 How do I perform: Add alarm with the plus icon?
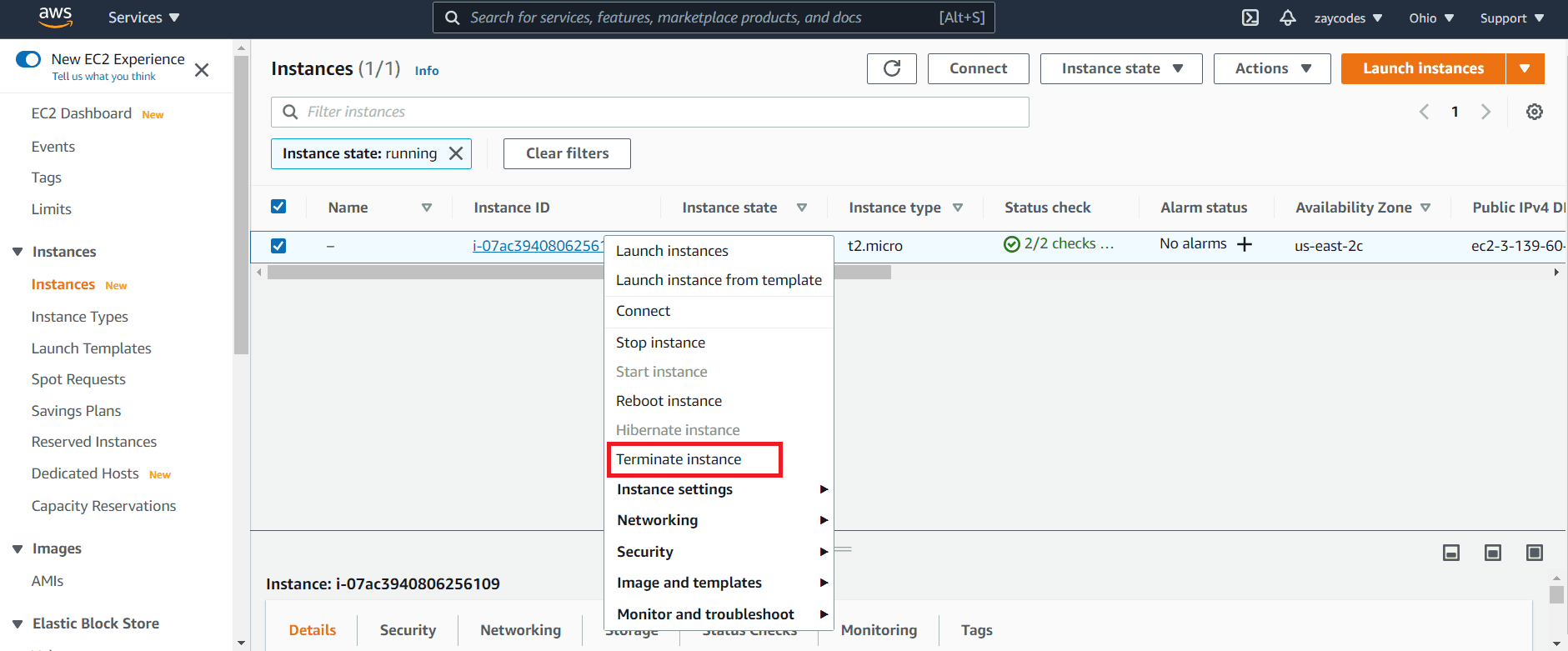1245,244
